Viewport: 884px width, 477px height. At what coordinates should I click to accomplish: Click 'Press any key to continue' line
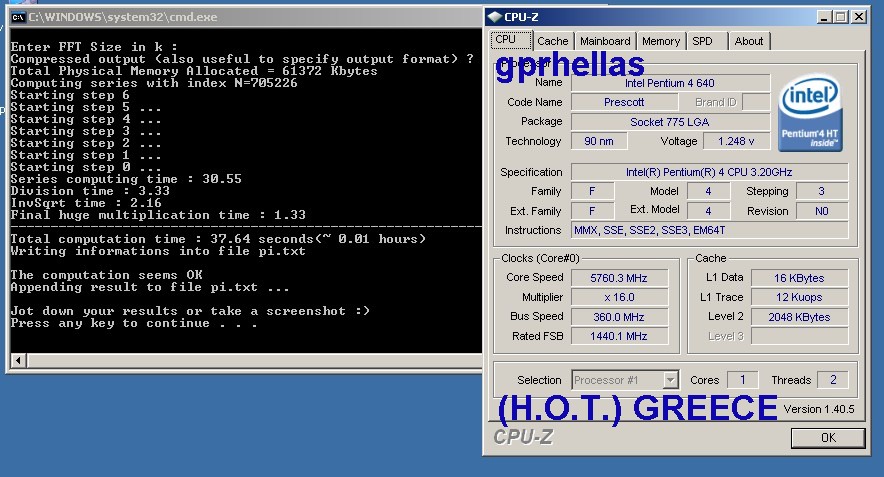pos(134,323)
